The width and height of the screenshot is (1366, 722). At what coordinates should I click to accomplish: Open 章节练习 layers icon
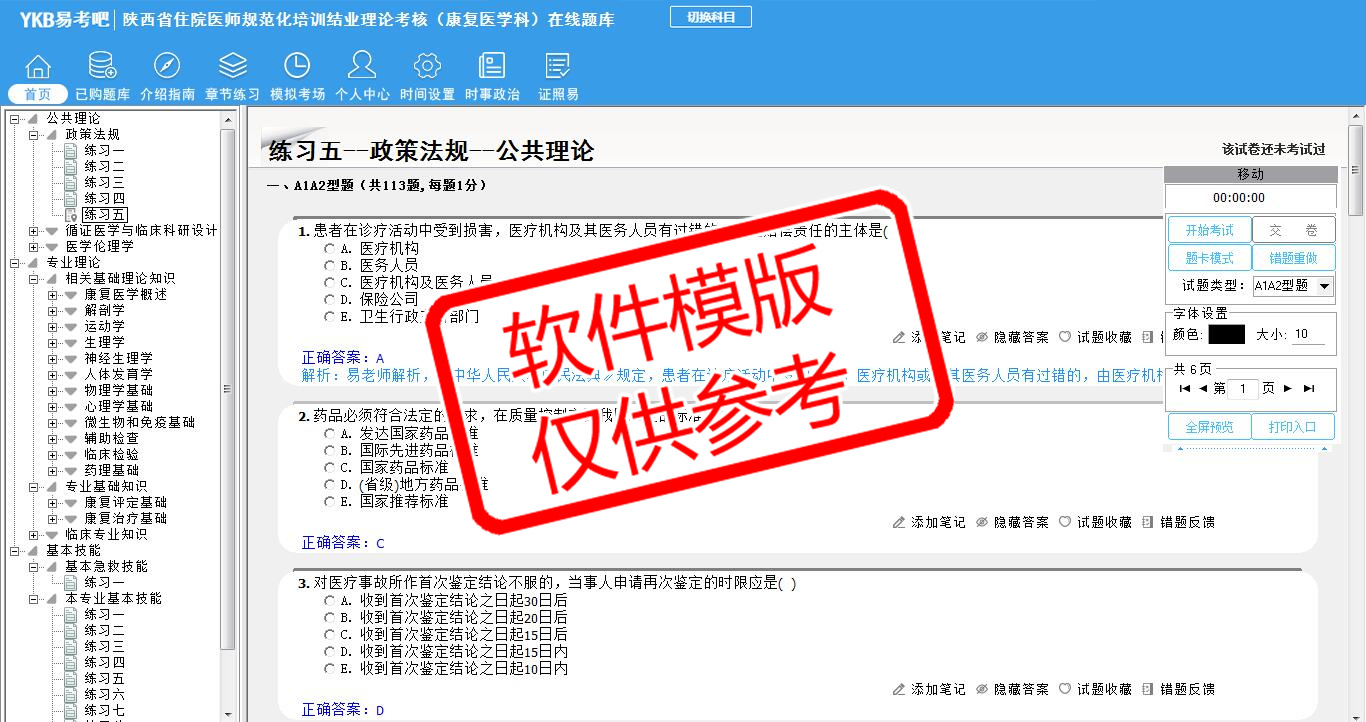pos(232,67)
